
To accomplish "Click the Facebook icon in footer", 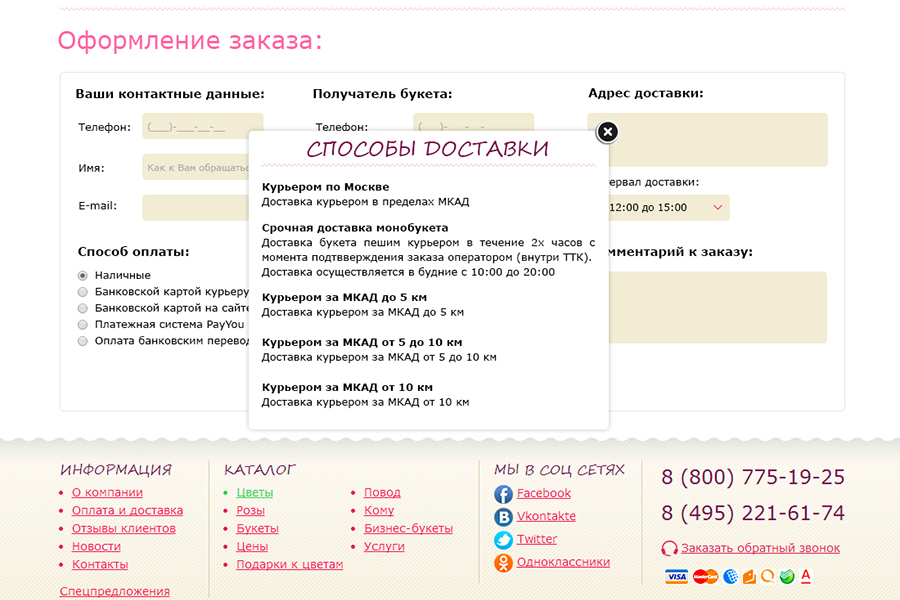I will click(503, 494).
